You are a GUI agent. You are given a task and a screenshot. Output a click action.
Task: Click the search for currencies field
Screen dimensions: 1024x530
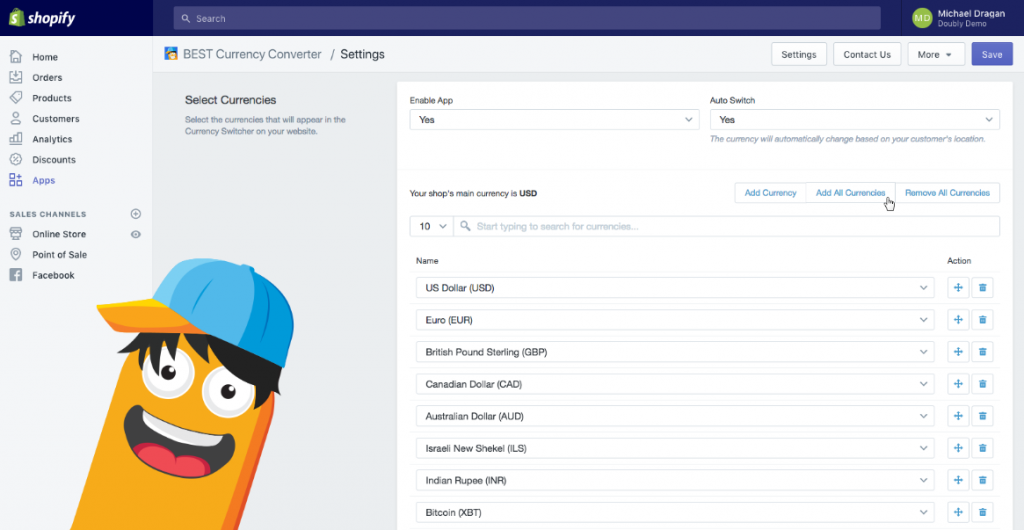[x=726, y=226]
